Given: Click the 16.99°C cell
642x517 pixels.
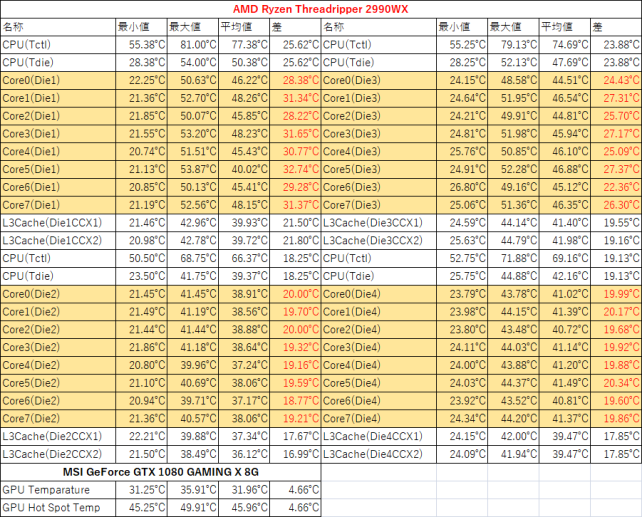Looking at the screenshot, I should (296, 454).
